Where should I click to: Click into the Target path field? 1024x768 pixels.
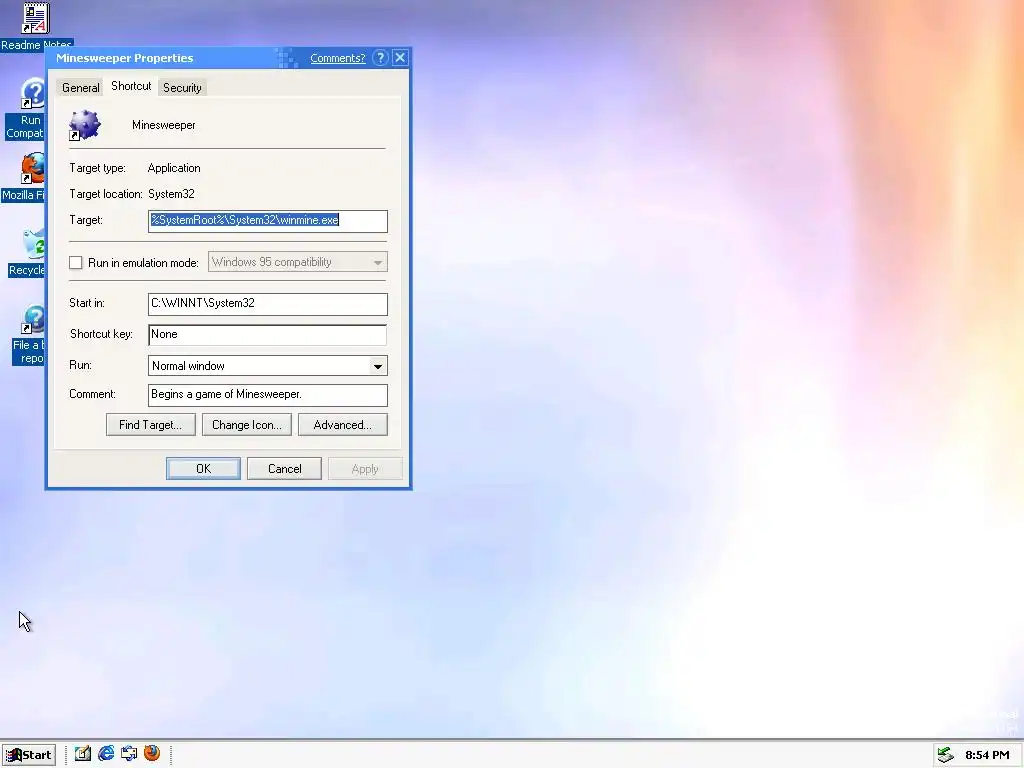(268, 221)
